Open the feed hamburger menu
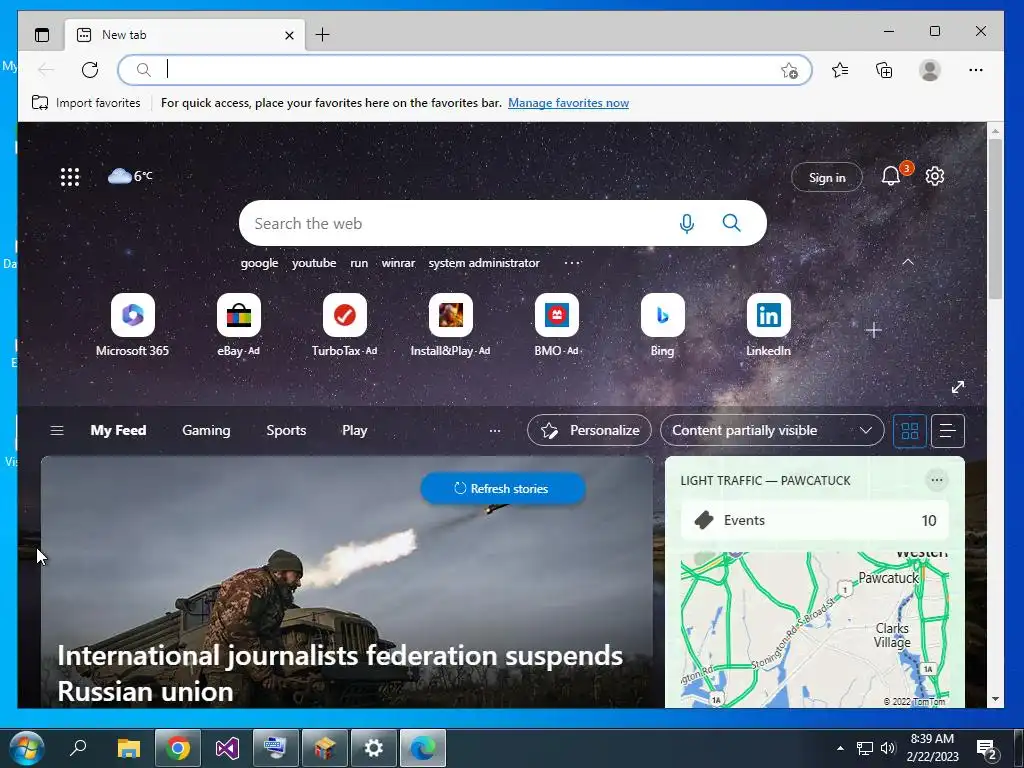 coord(57,430)
